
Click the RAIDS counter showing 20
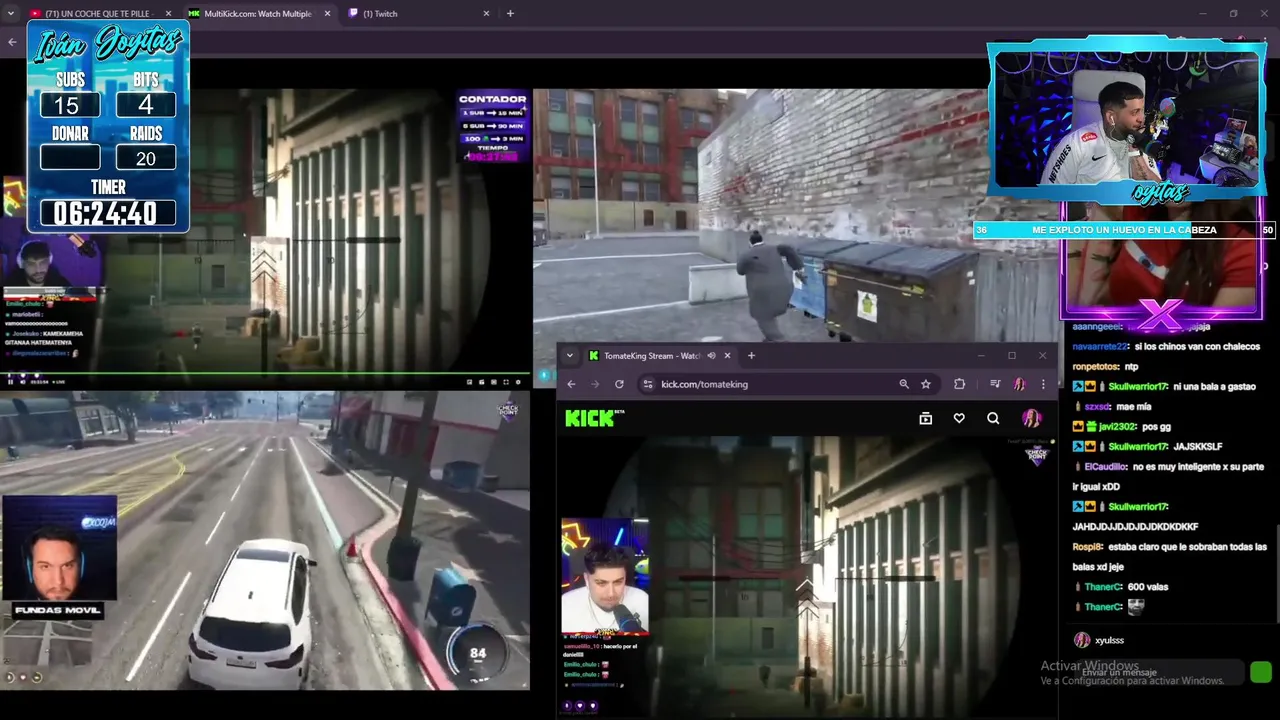click(145, 157)
